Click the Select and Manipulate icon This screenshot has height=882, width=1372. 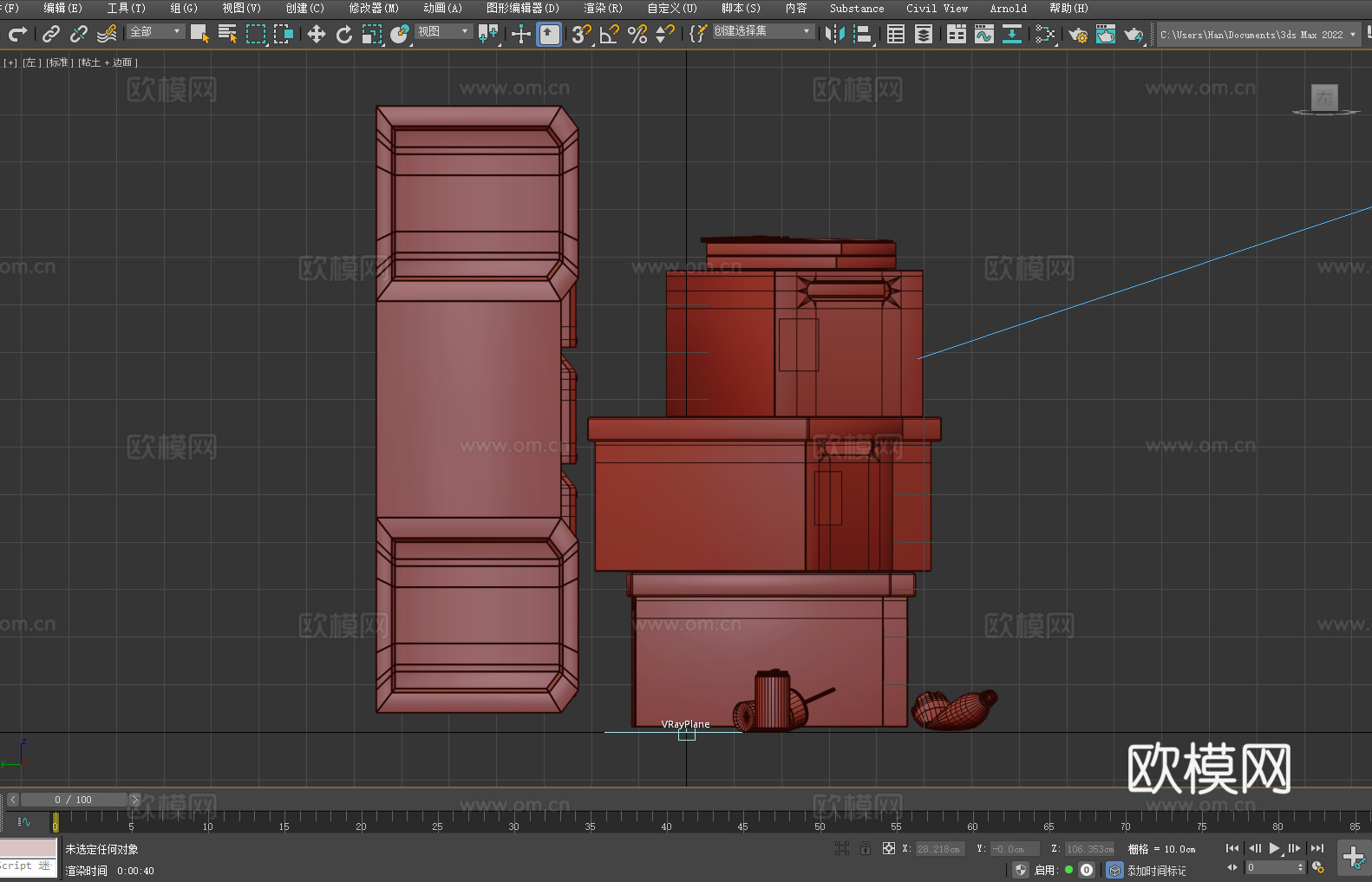(x=521, y=34)
